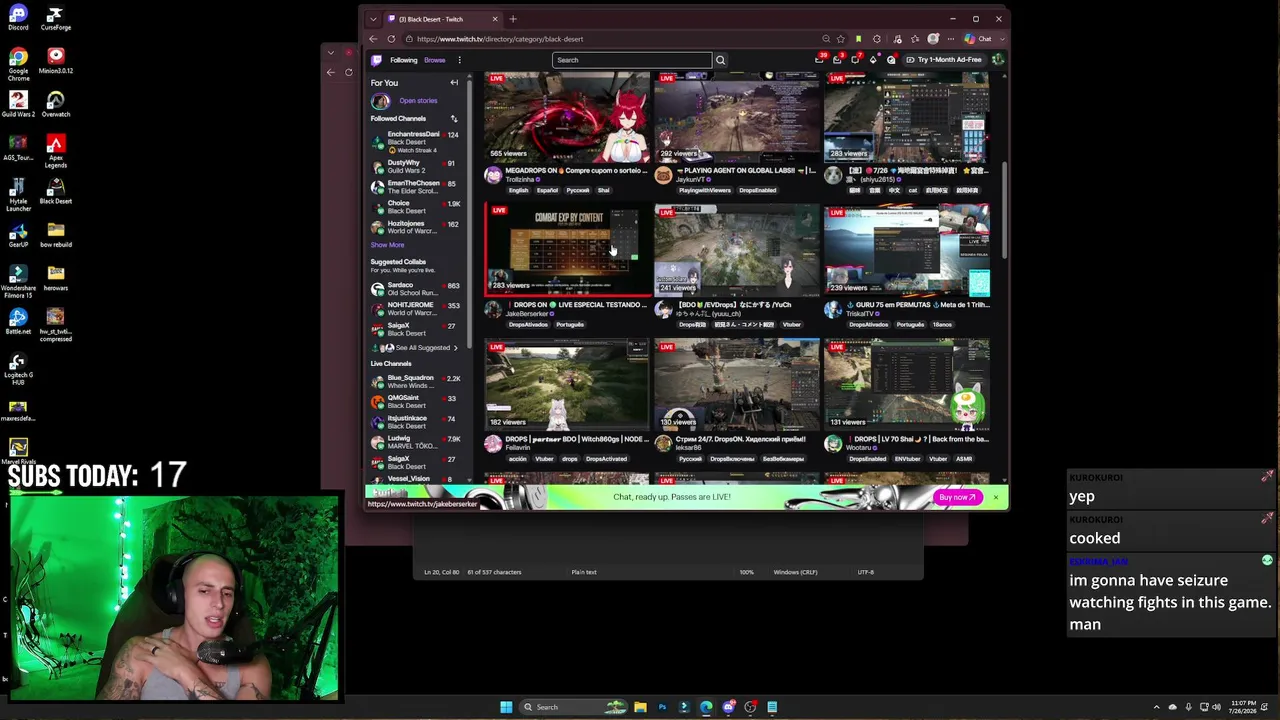Open the 182 viewers Witch drops thumbnail
The height and width of the screenshot is (720, 1280).
pos(567,384)
